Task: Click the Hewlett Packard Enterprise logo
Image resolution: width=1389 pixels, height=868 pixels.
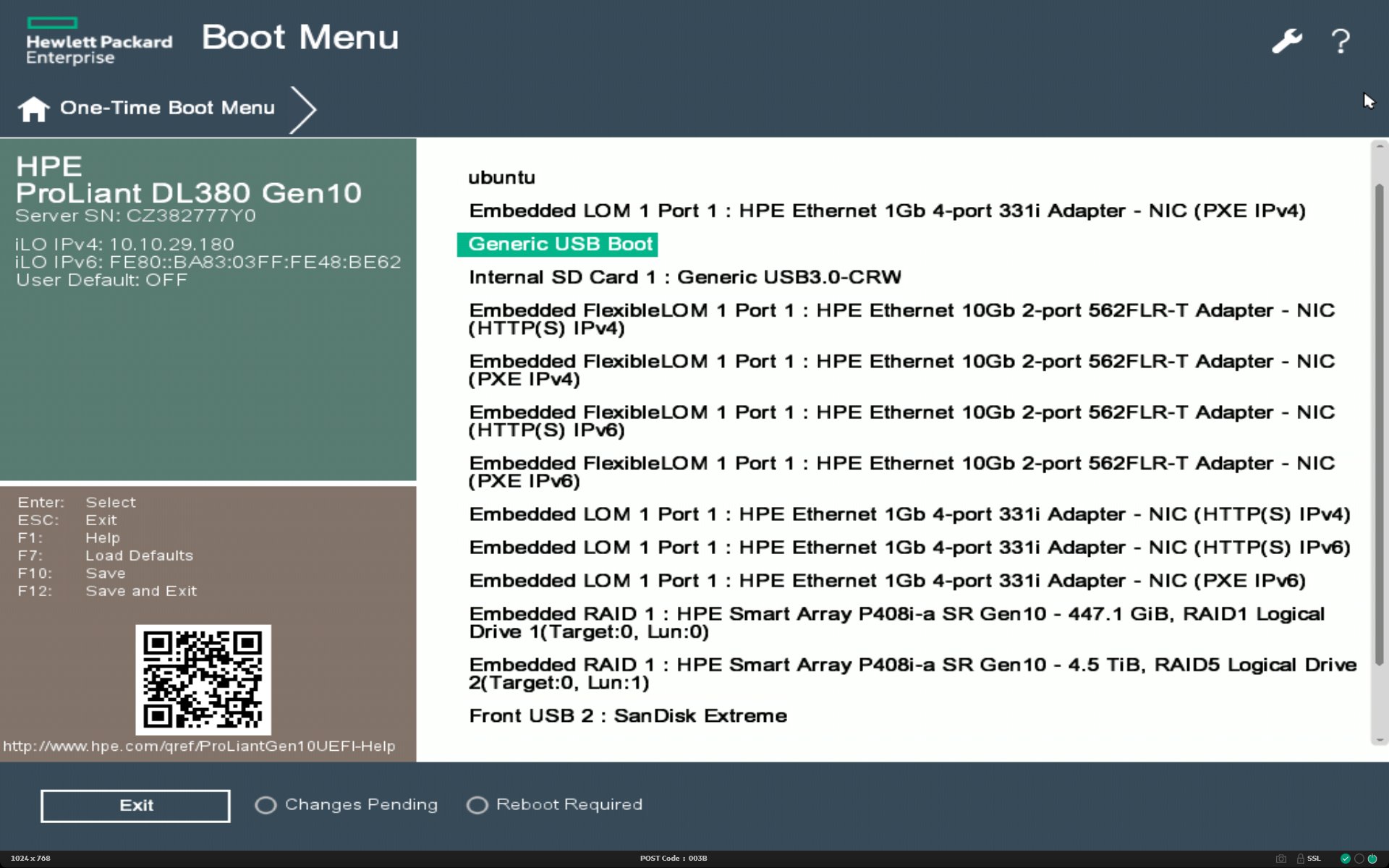Action: pos(99,42)
